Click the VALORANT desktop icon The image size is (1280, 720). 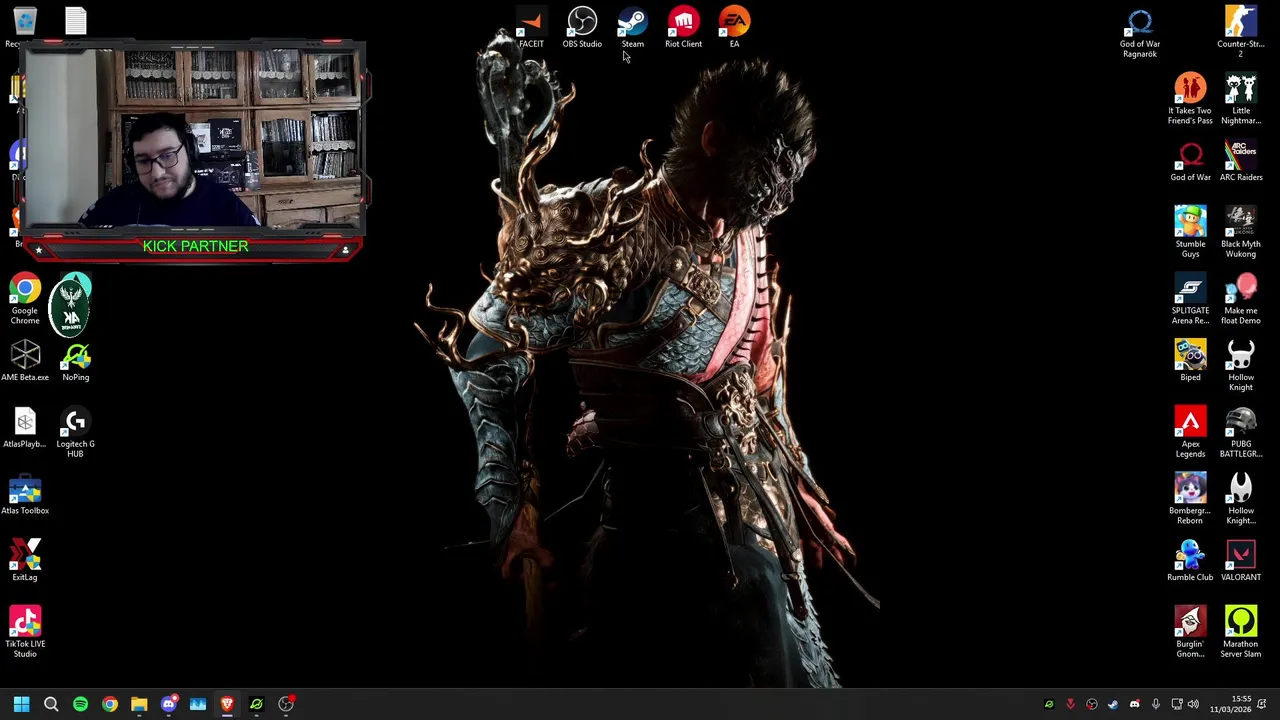click(1240, 561)
